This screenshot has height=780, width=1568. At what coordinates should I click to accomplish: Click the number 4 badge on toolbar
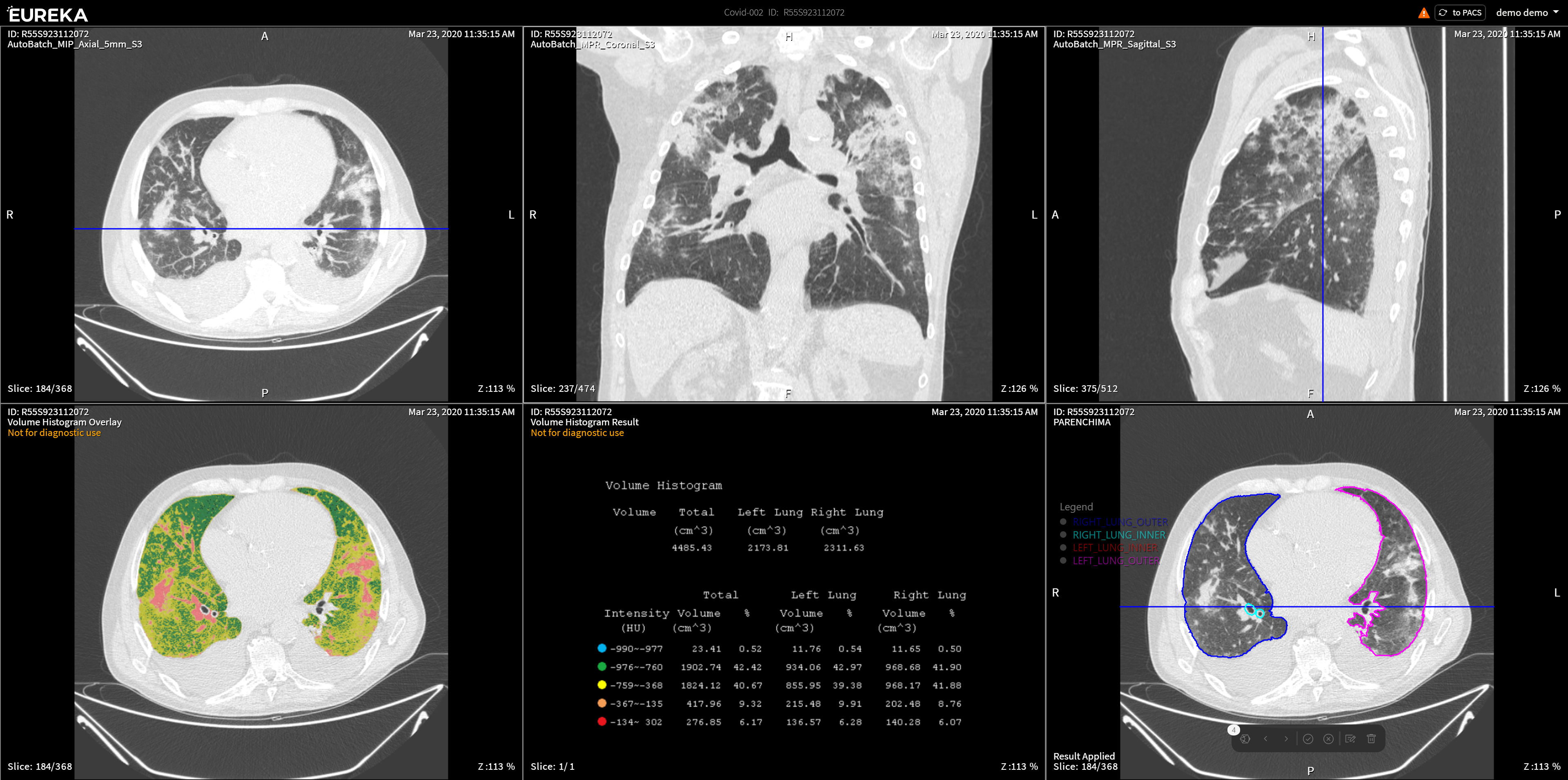pos(1233,729)
